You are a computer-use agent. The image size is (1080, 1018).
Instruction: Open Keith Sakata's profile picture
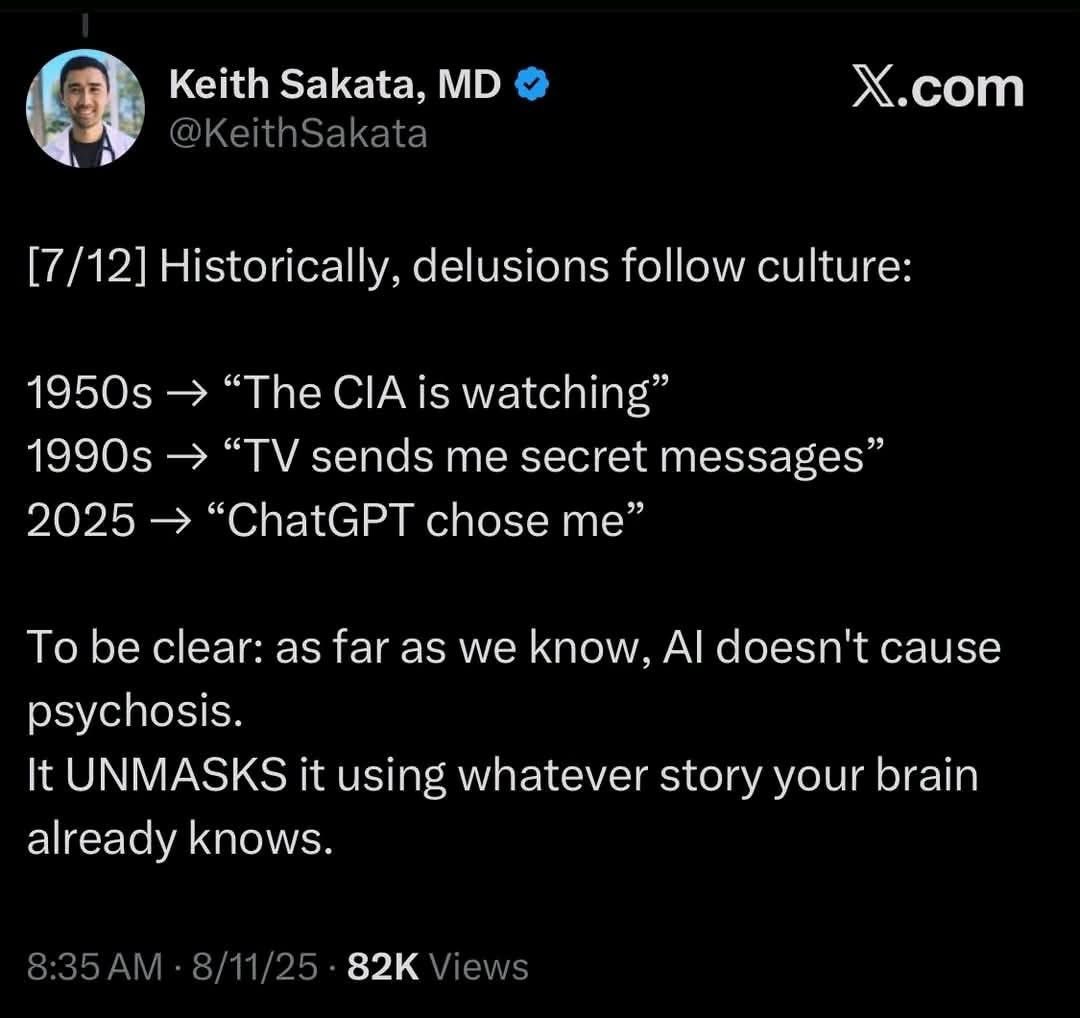pyautogui.click(x=86, y=108)
